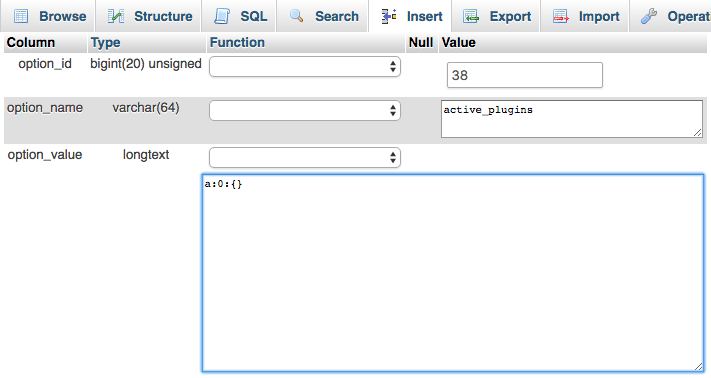711x378 pixels.
Task: Click the Structure tab icon
Action: 116,16
